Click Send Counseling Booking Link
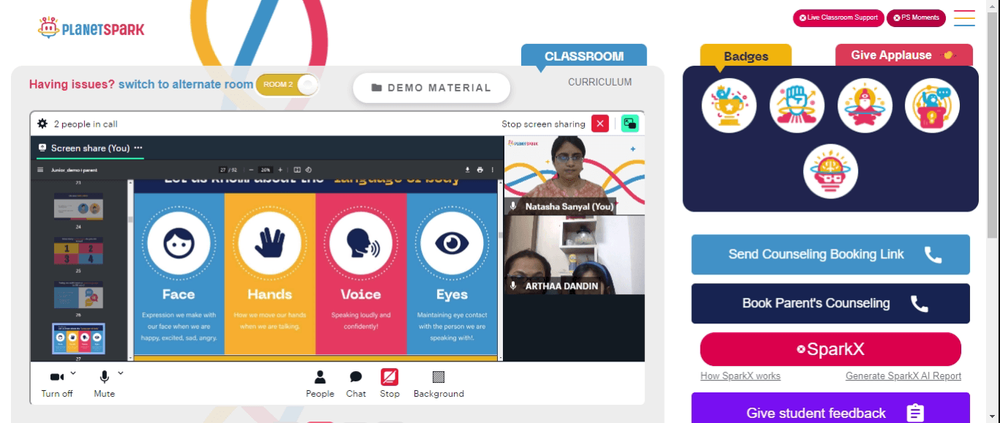The height and width of the screenshot is (423, 1000). 830,255
